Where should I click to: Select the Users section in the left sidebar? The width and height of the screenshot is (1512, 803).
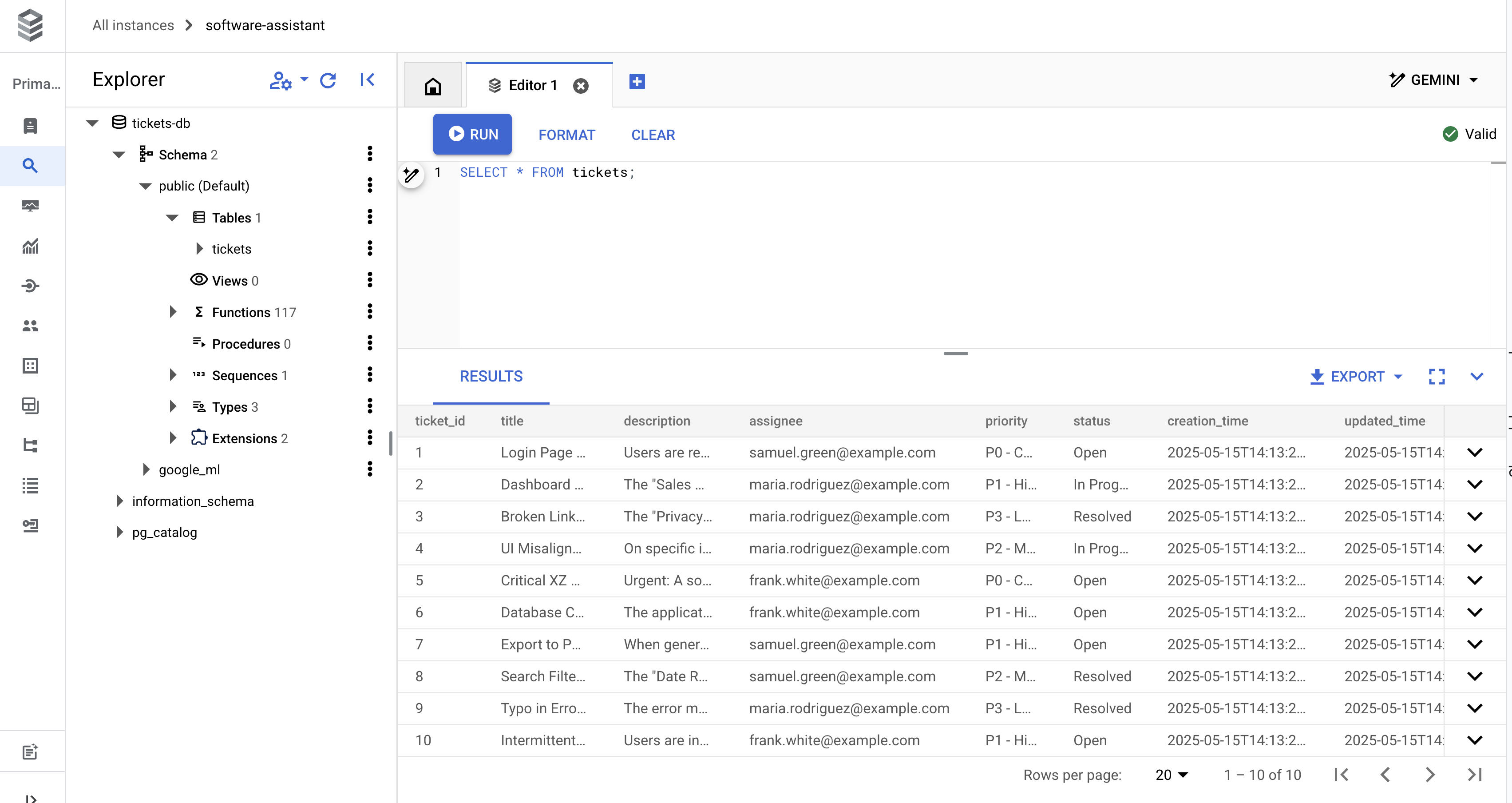coord(30,326)
